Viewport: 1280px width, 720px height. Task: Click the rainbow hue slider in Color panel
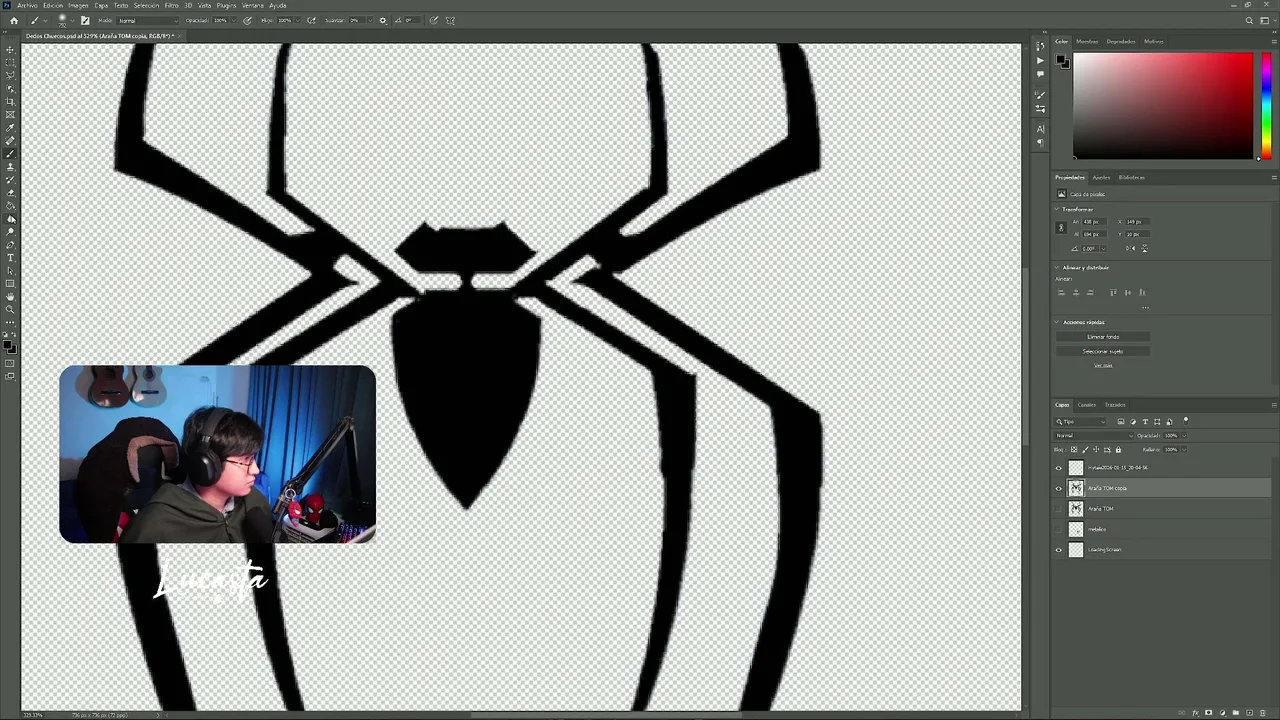tap(1265, 106)
